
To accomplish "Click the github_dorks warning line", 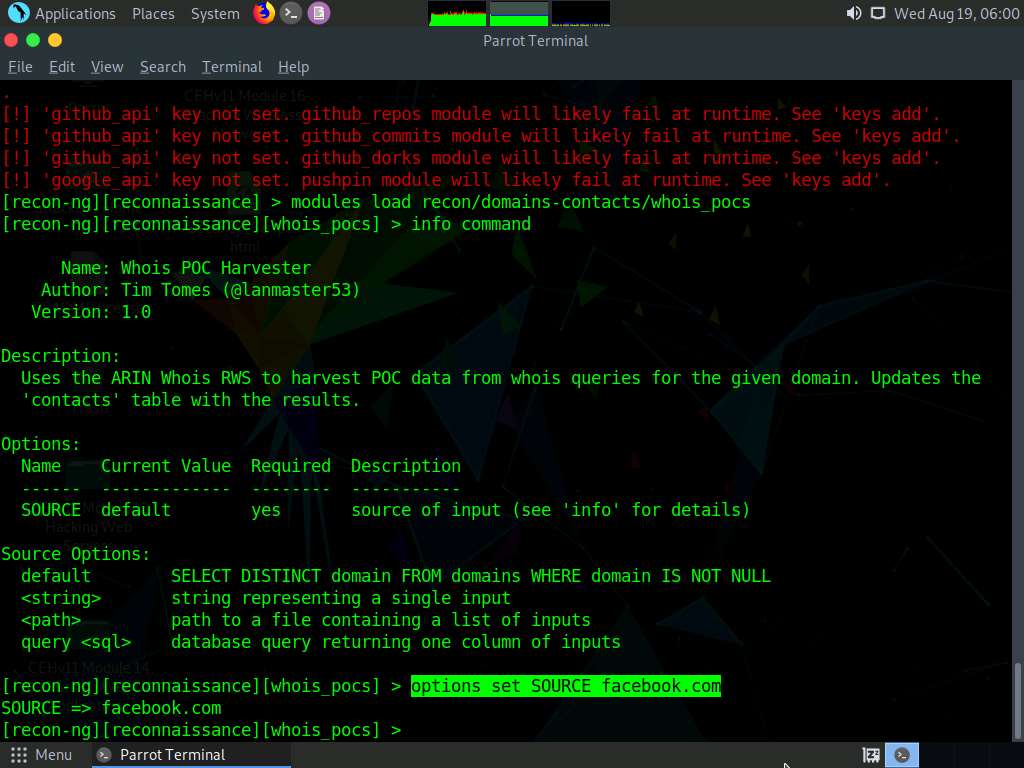I will [x=471, y=158].
